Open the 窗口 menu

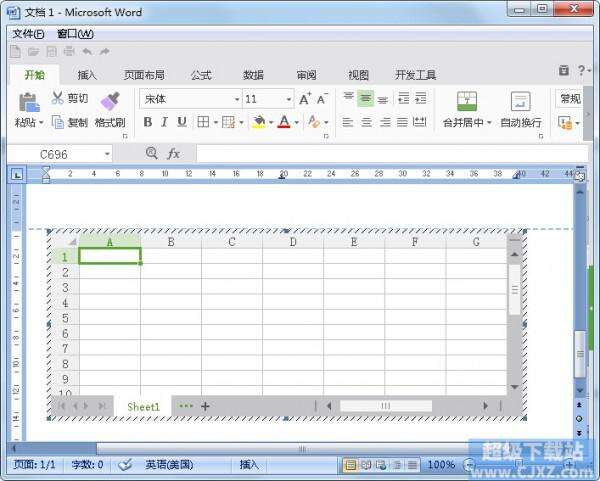[75, 34]
